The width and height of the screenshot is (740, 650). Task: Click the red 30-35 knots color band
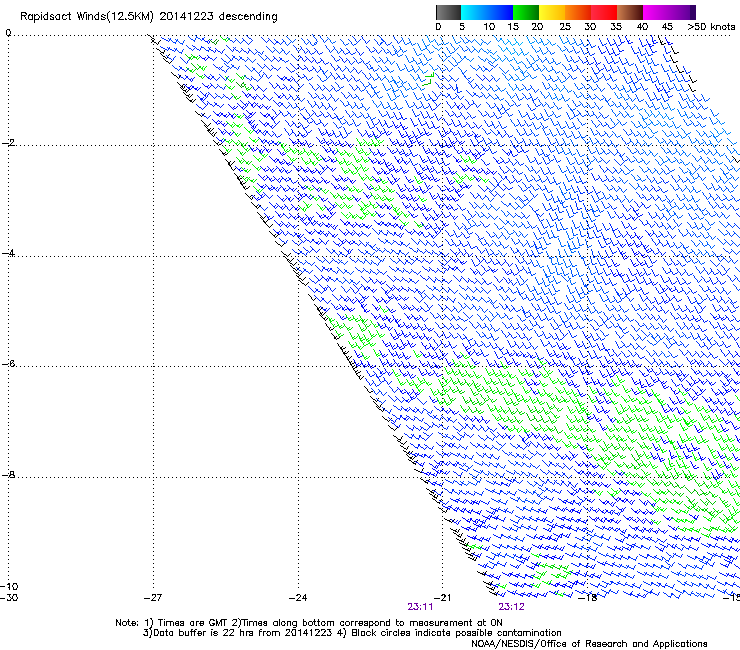click(x=604, y=12)
